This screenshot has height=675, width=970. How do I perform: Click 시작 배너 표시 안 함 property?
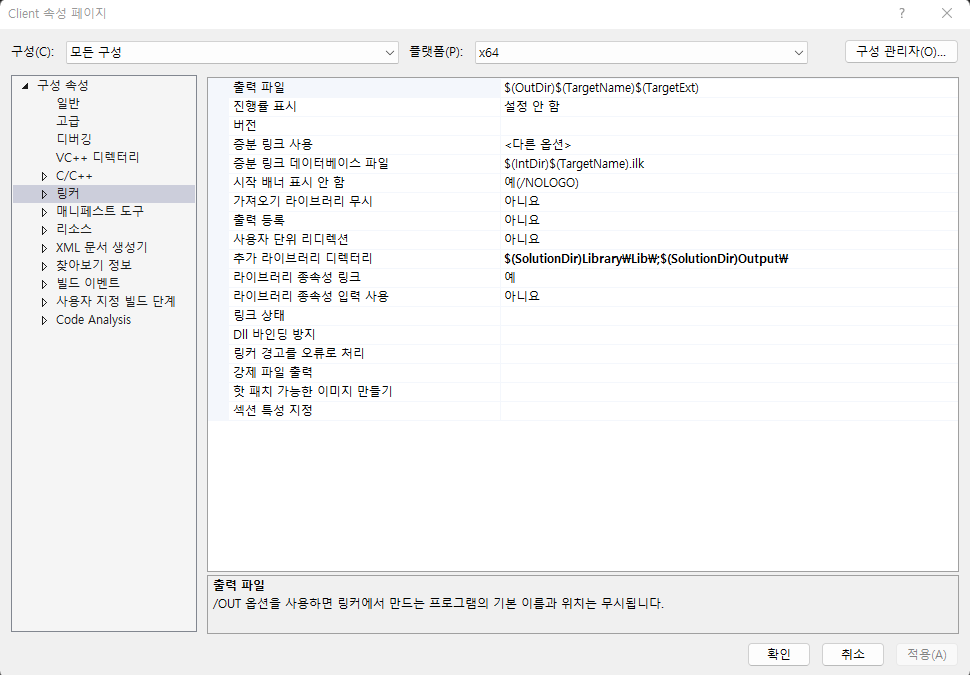coord(289,183)
